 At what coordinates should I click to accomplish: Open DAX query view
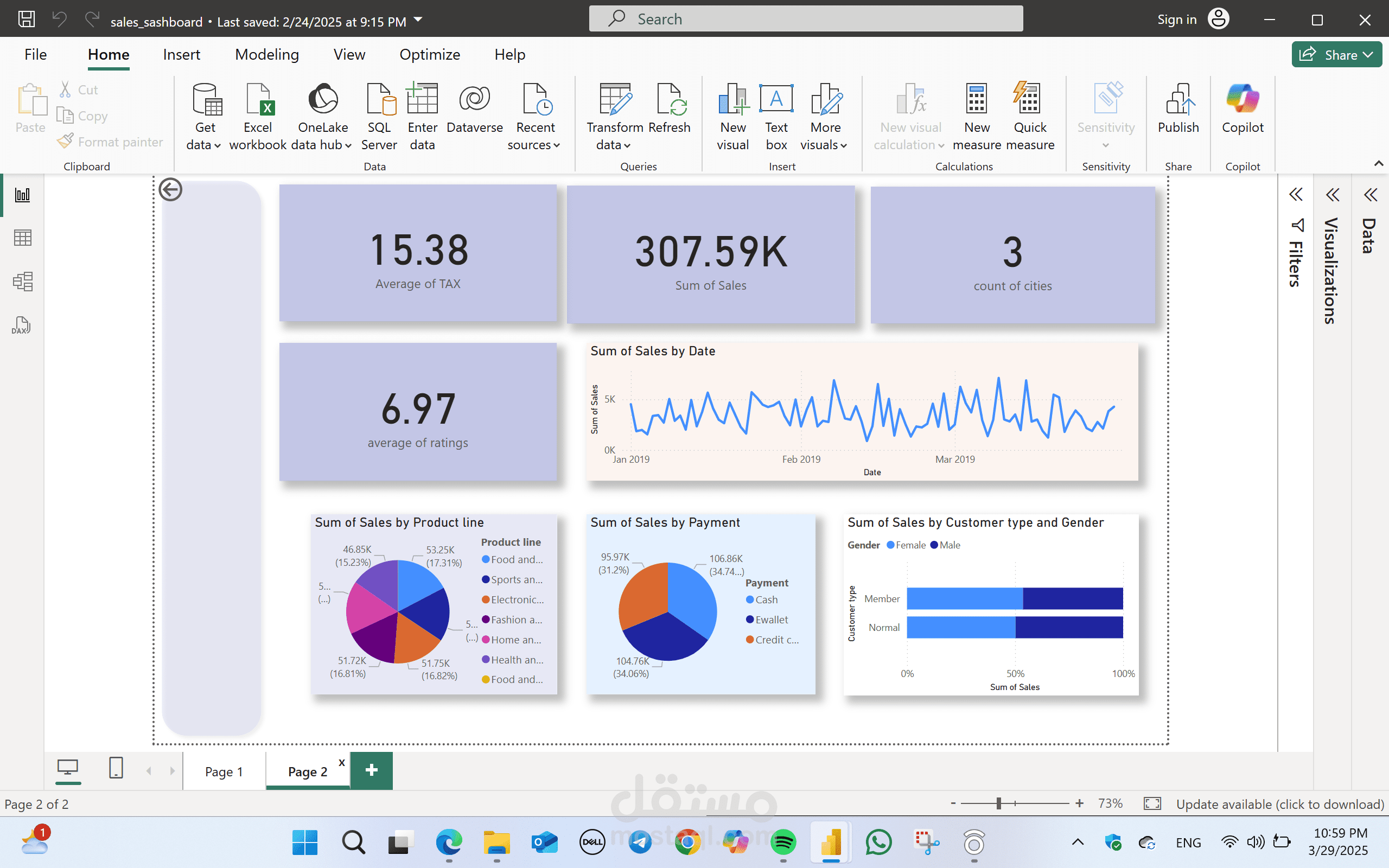(22, 325)
